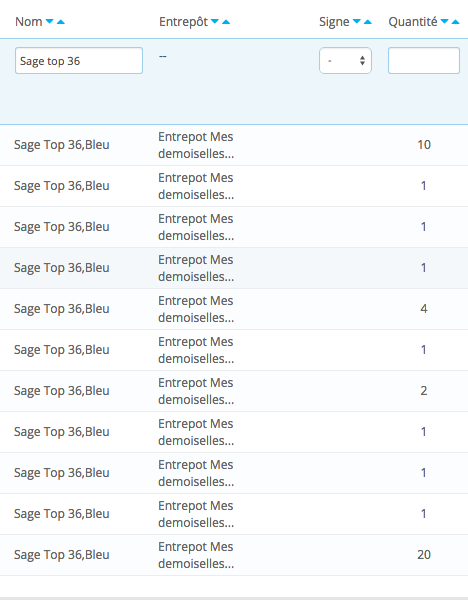
Task: Click the Quantité column header label
Action: (x=413, y=22)
